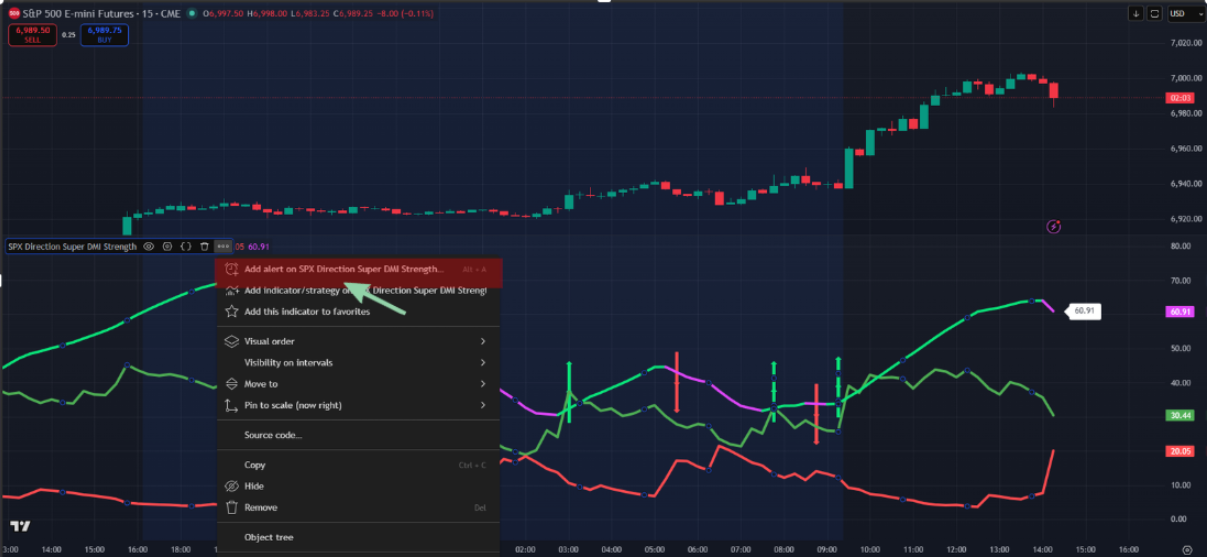Click the down-arrow icon beside USD selector
The width and height of the screenshot is (1208, 559).
(1136, 14)
